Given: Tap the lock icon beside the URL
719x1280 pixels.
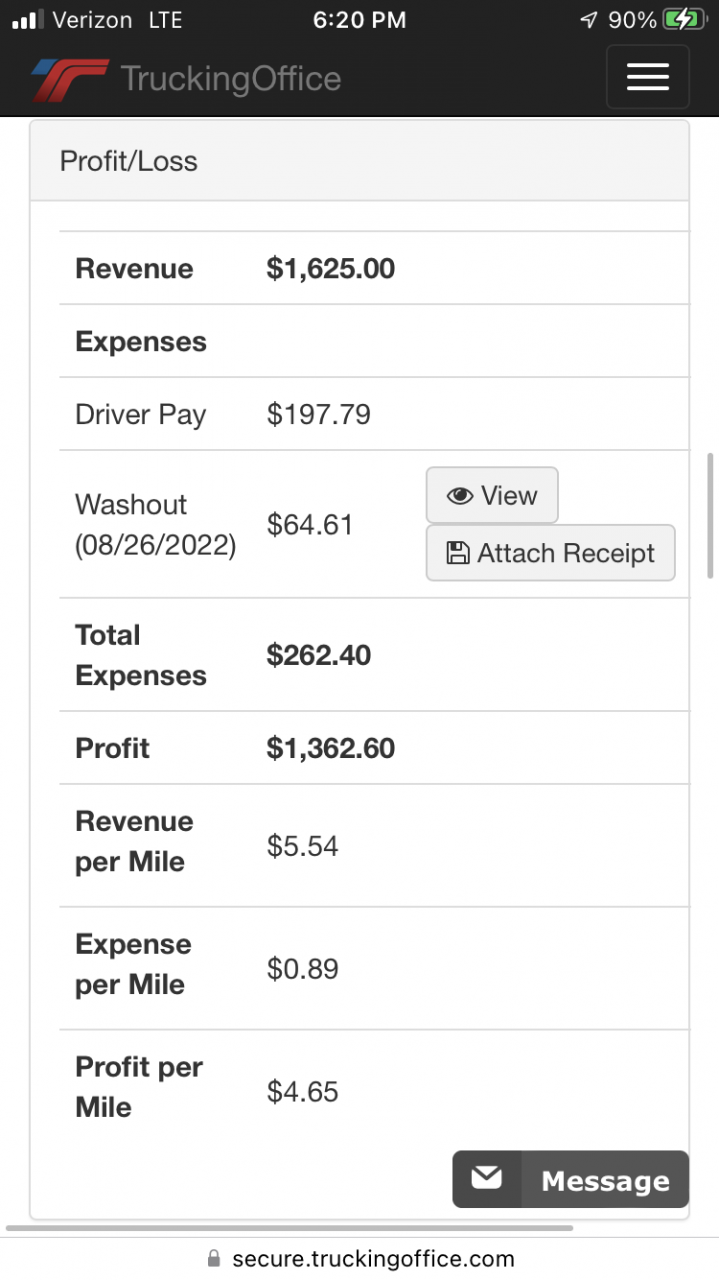Looking at the screenshot, I should coord(213,1258).
